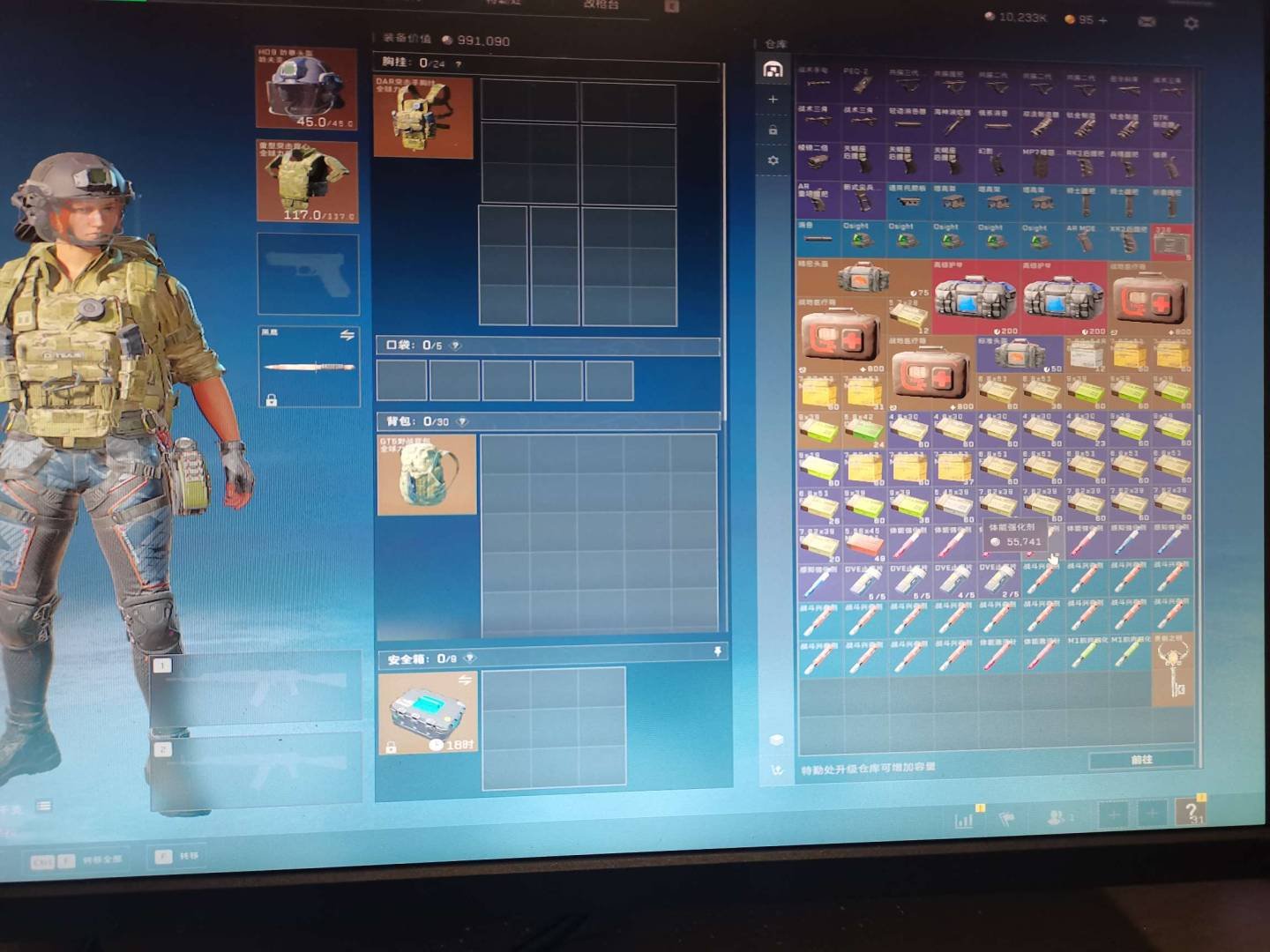The width and height of the screenshot is (1270, 952).
Task: Select the DAR chest rig item
Action: coord(423,117)
